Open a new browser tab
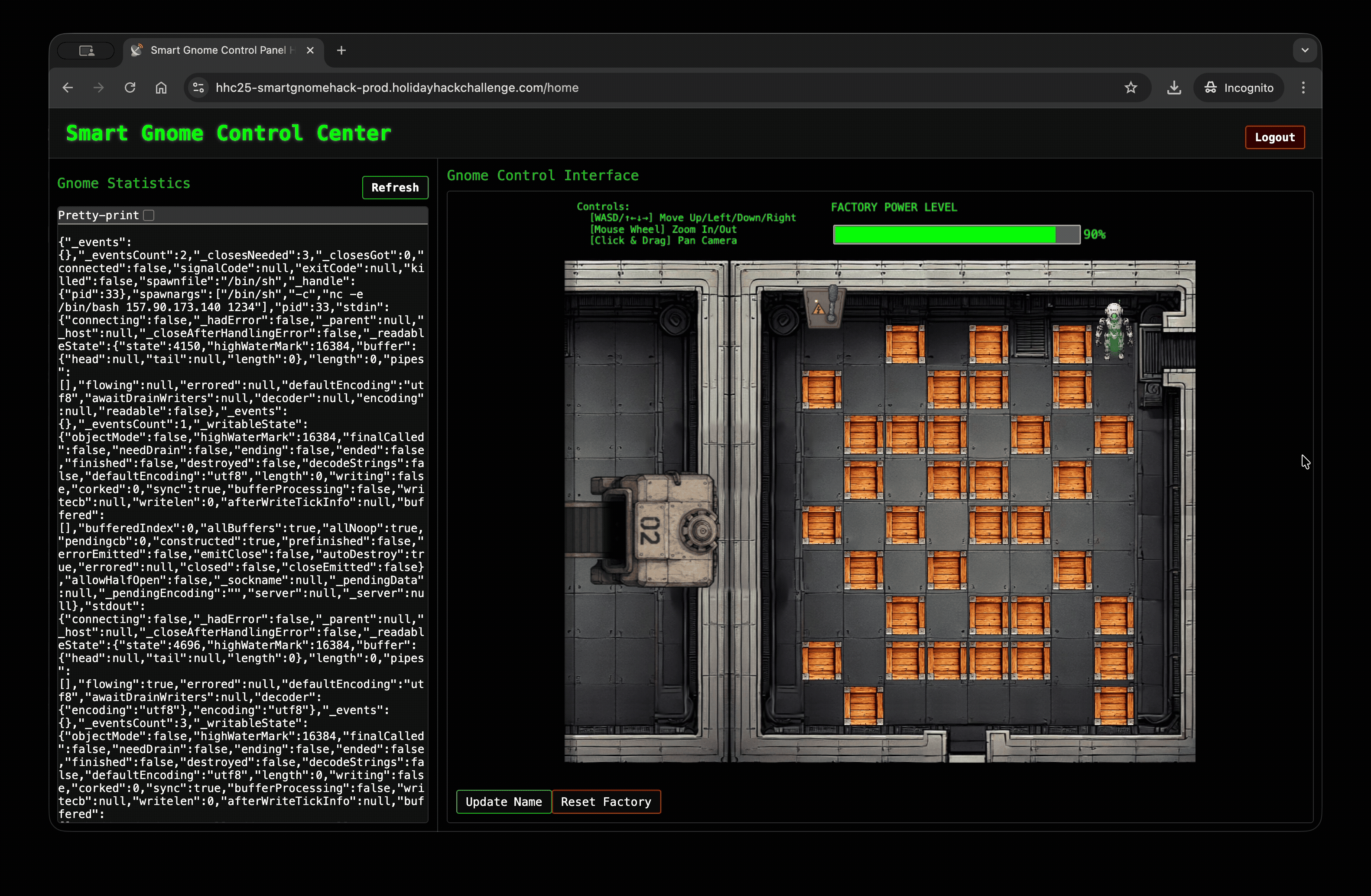 341,50
